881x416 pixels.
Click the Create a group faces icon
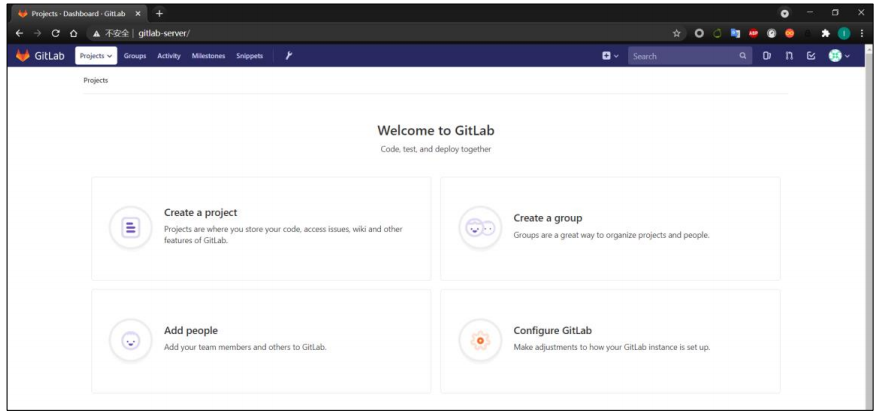[x=480, y=228]
